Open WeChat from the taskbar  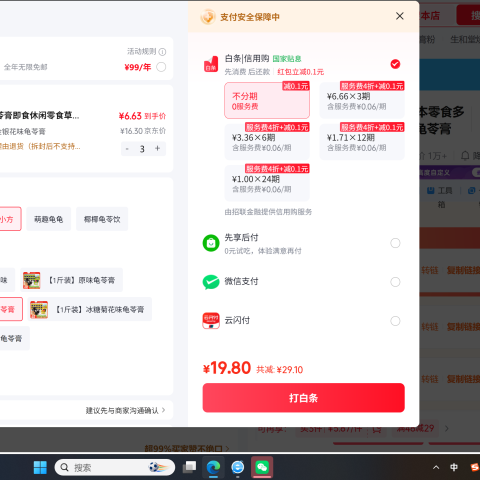click(x=262, y=467)
